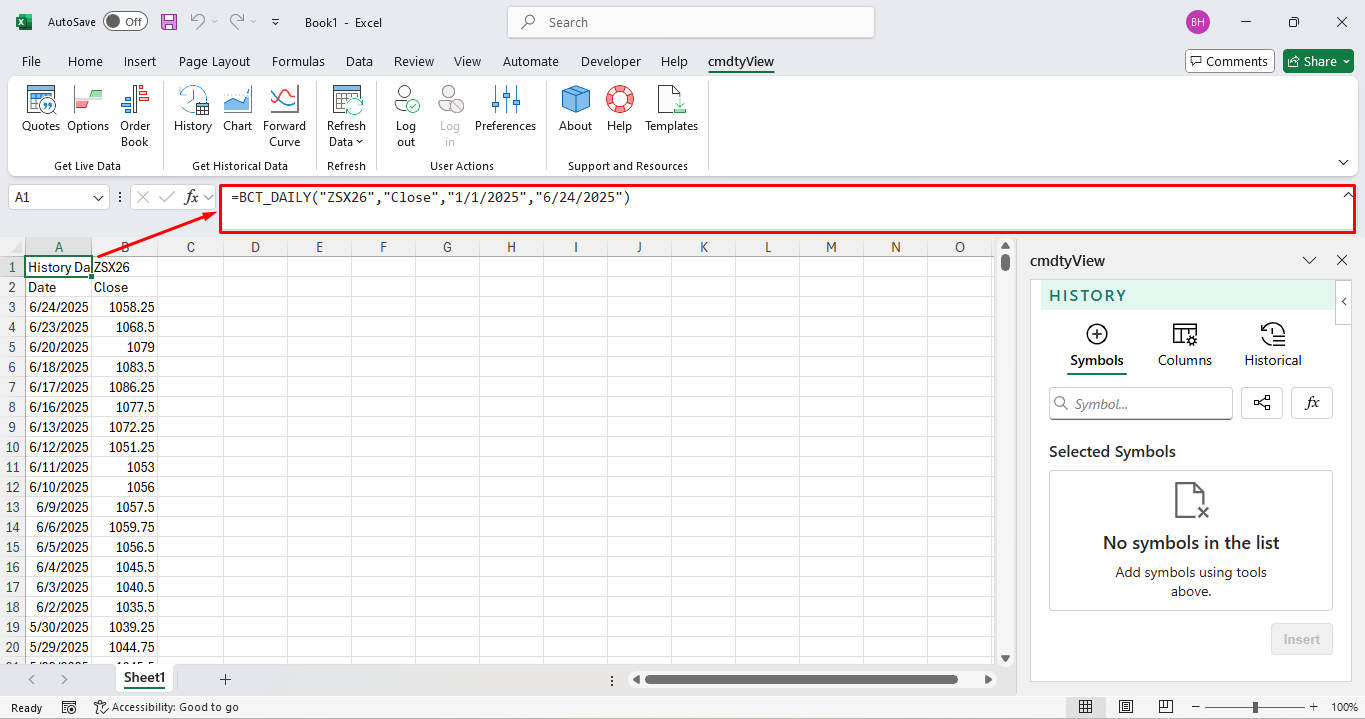Switch to Normal view in status bar

(1086, 707)
